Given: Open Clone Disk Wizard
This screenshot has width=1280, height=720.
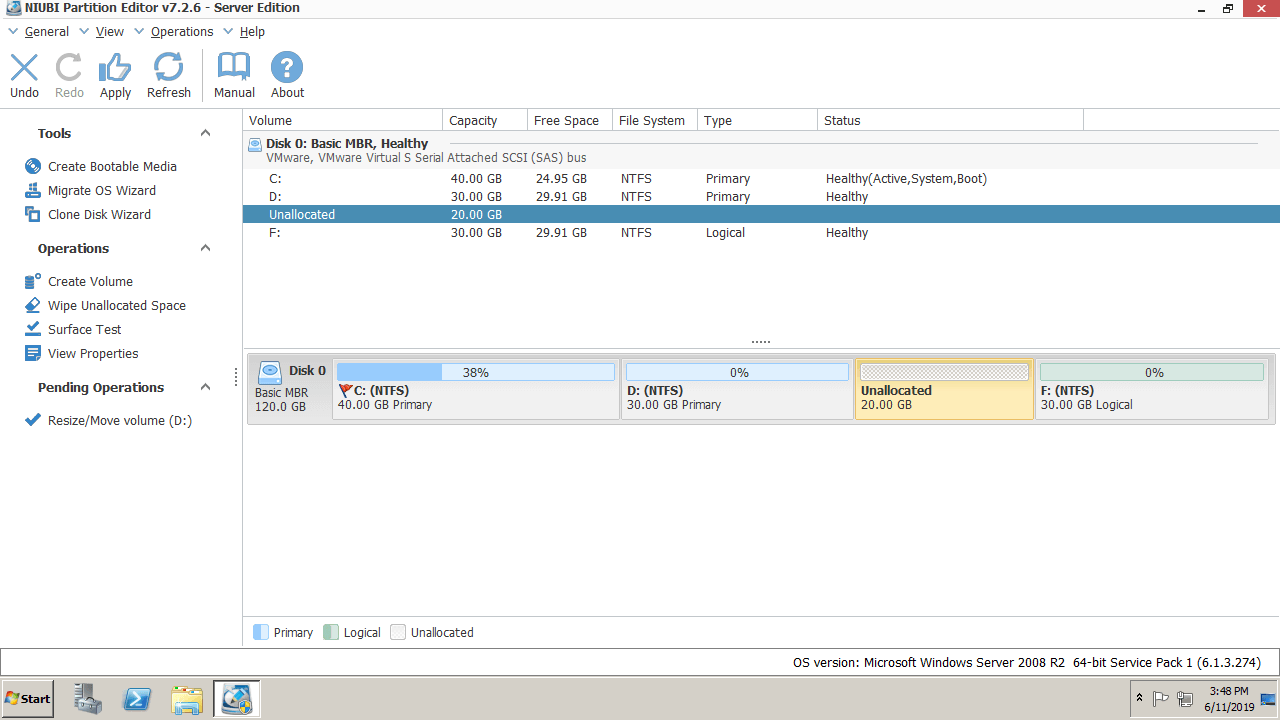Looking at the screenshot, I should [x=99, y=215].
